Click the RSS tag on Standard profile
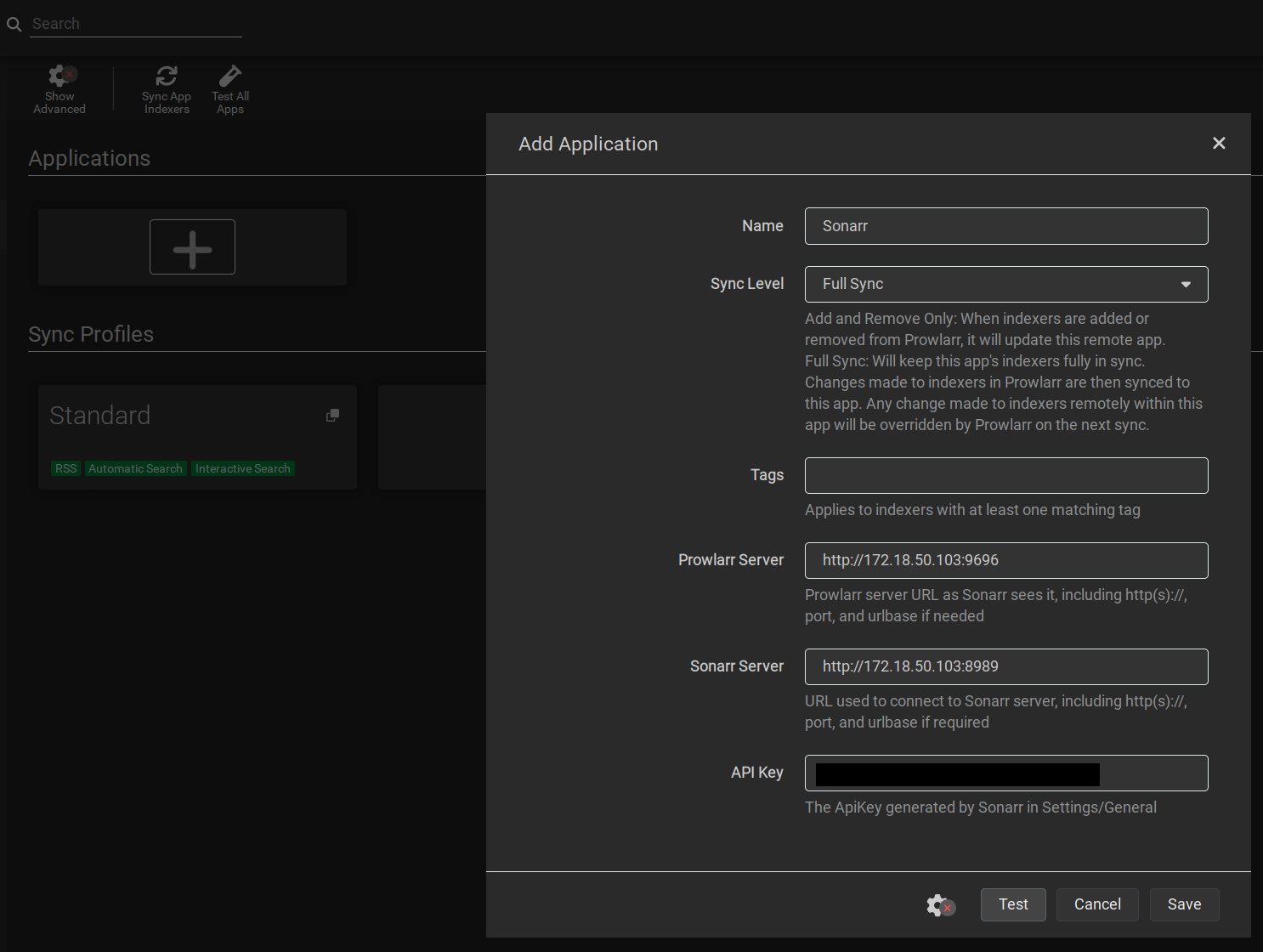The width and height of the screenshot is (1263, 952). [65, 468]
